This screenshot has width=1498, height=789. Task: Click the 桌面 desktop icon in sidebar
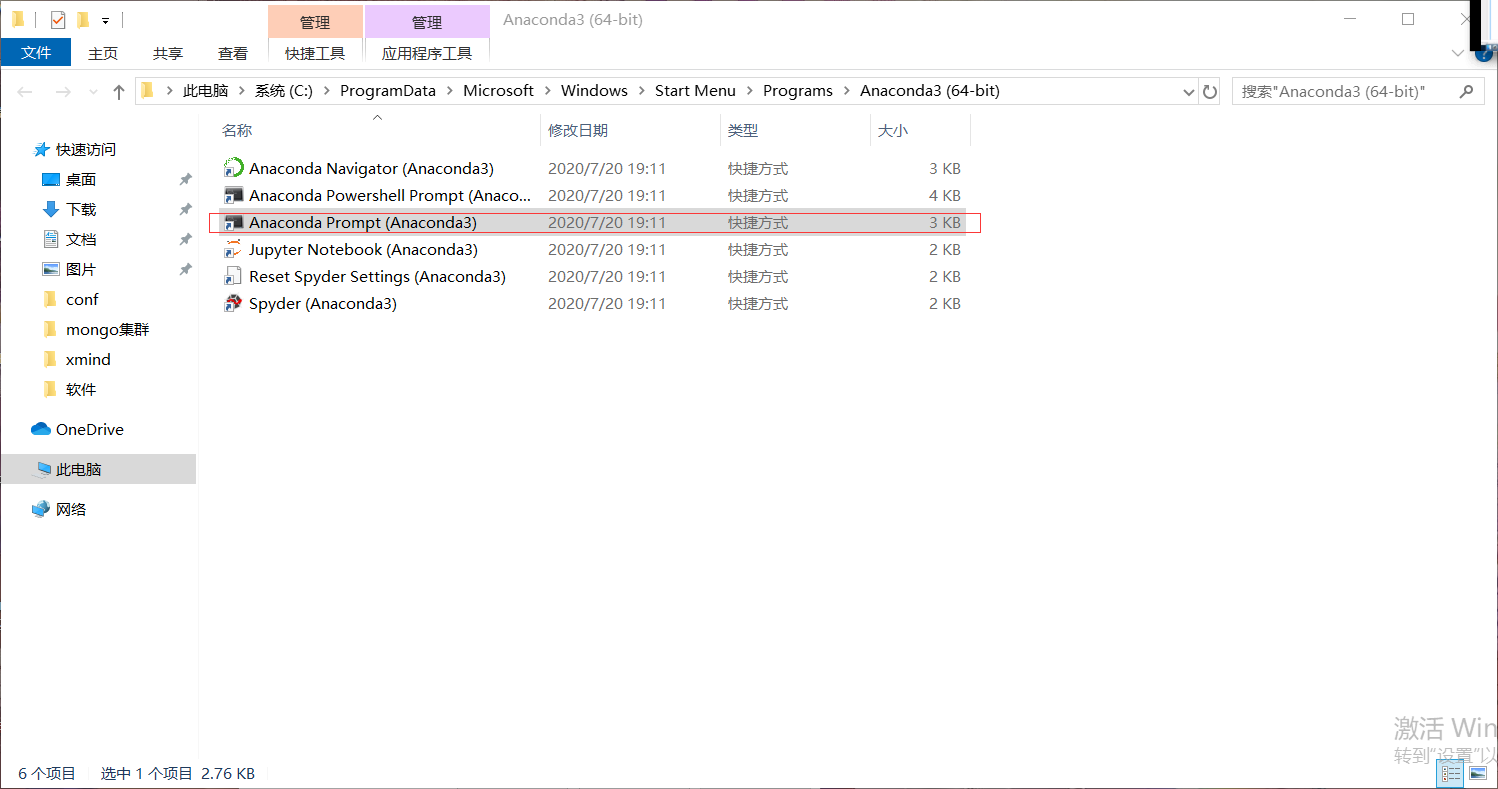tap(51, 179)
